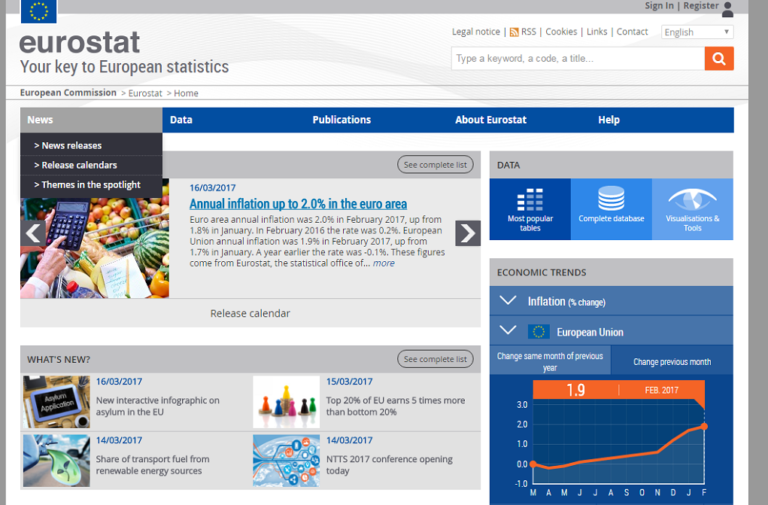Focus the keyword search input field
768x505 pixels.
[x=578, y=59]
